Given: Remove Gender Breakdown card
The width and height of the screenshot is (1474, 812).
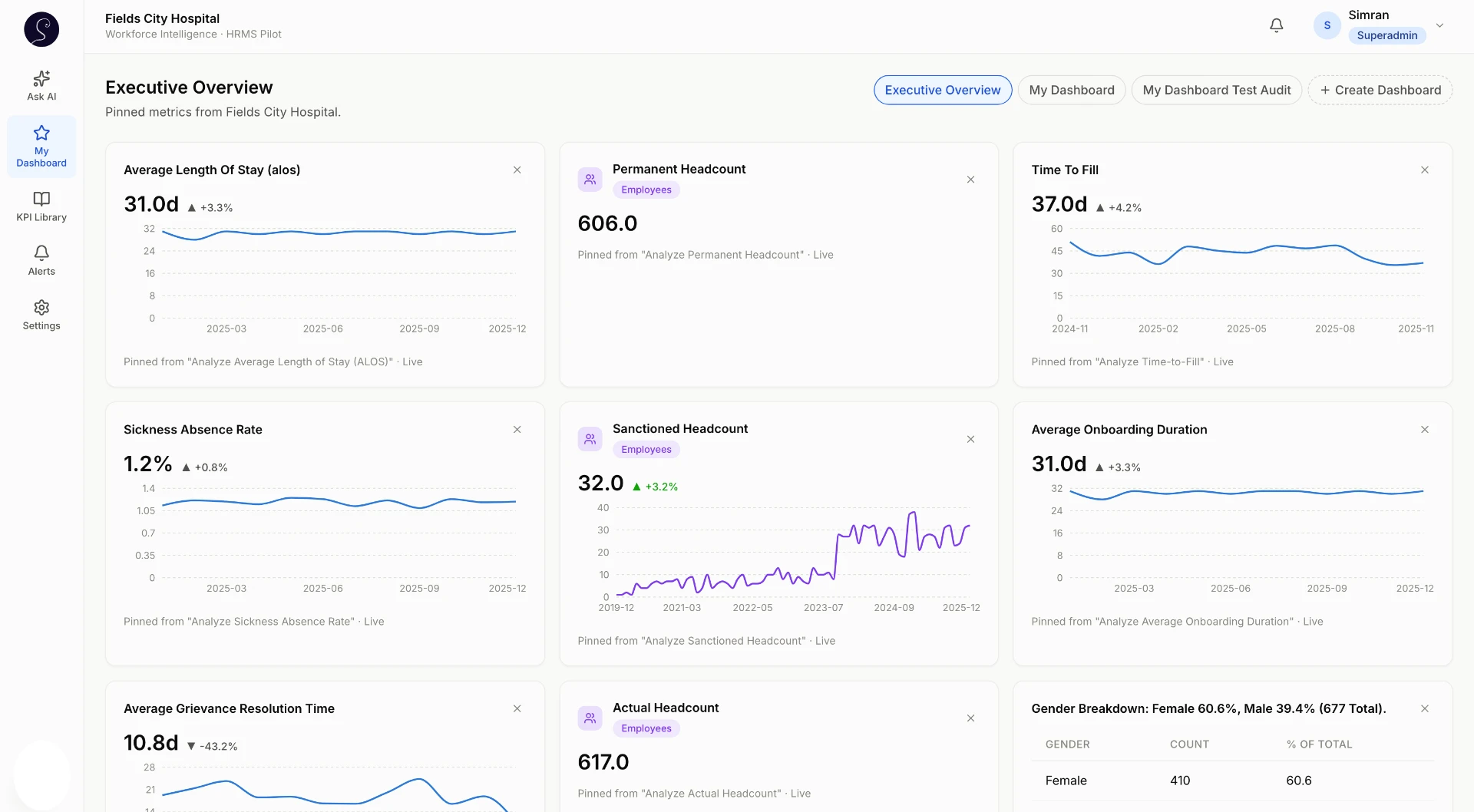Looking at the screenshot, I should [1424, 708].
